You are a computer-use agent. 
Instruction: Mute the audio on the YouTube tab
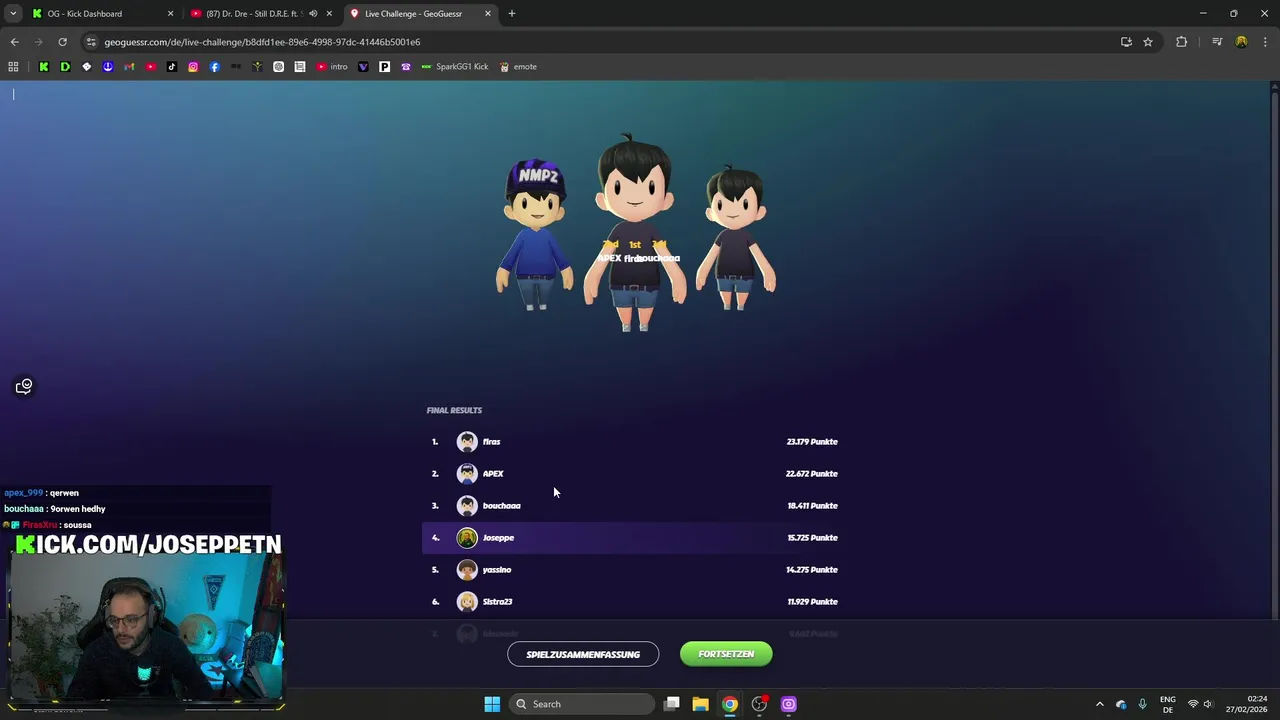[x=313, y=14]
